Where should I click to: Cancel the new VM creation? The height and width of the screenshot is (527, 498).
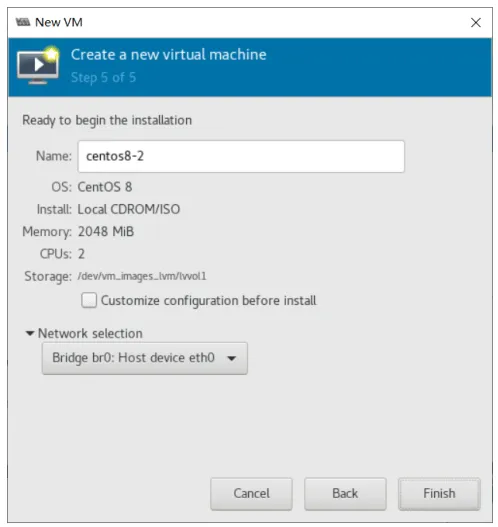pos(251,494)
